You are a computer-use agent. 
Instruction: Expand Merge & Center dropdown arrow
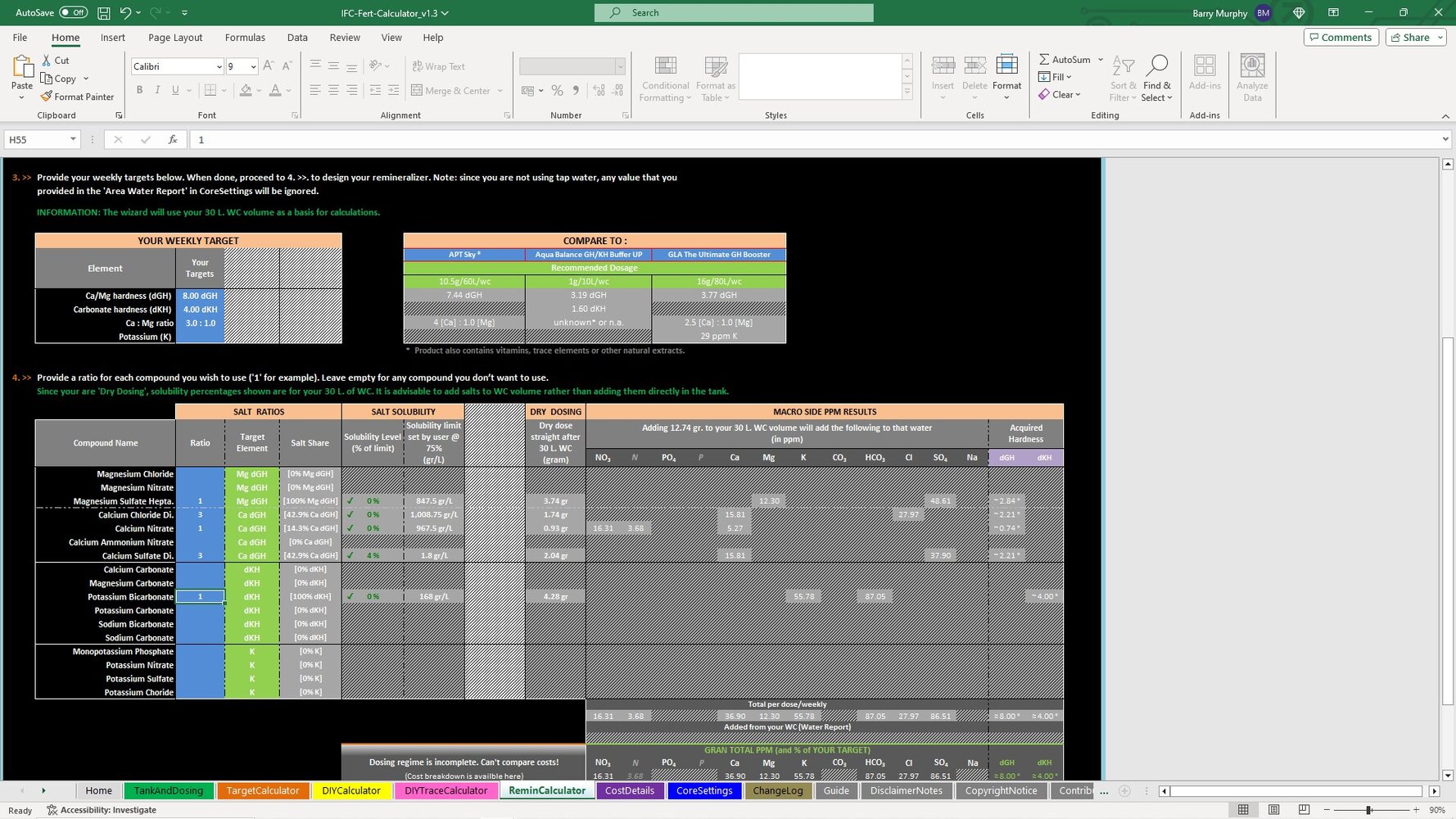click(x=500, y=91)
